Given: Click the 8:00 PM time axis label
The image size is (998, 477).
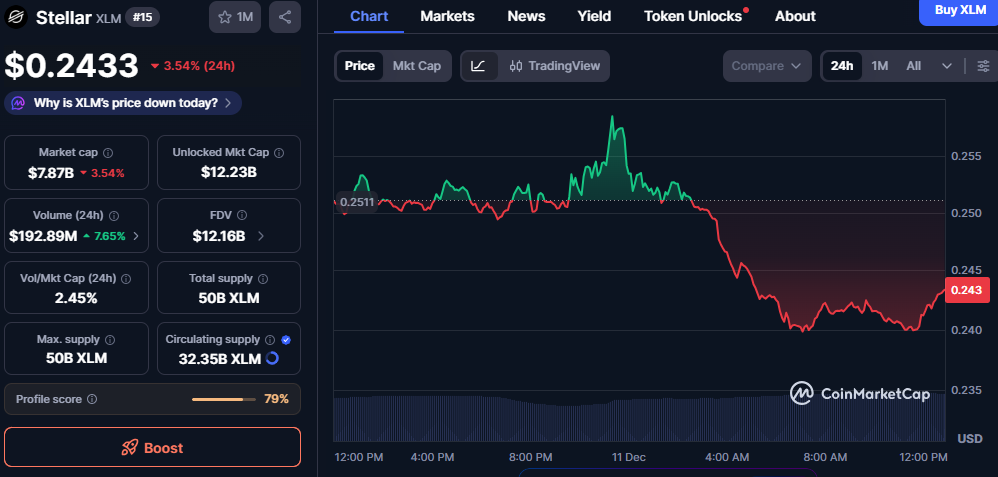Looking at the screenshot, I should pos(531,457).
